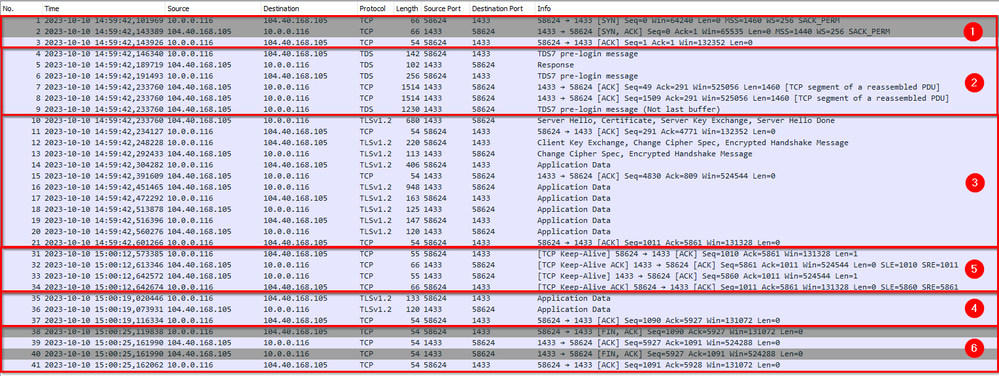This screenshot has width=999, height=376.
Task: Select packet 20, Application Data at 14:59:42,560276
Action: 500,231
